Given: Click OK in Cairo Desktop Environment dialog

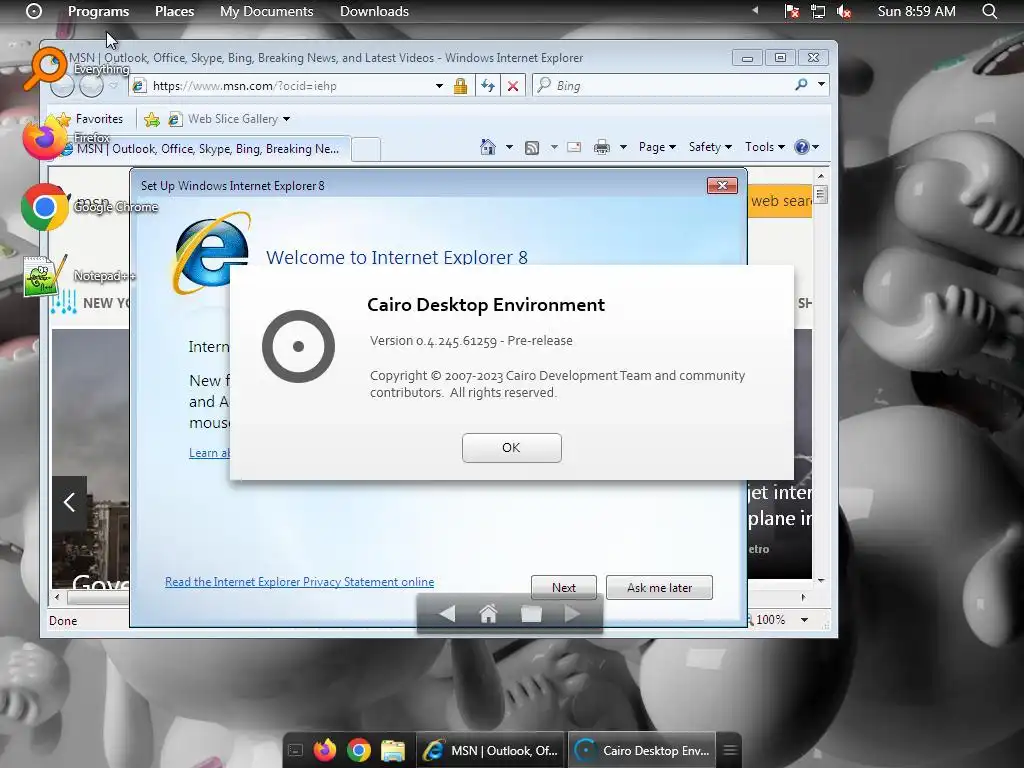Looking at the screenshot, I should [x=511, y=448].
